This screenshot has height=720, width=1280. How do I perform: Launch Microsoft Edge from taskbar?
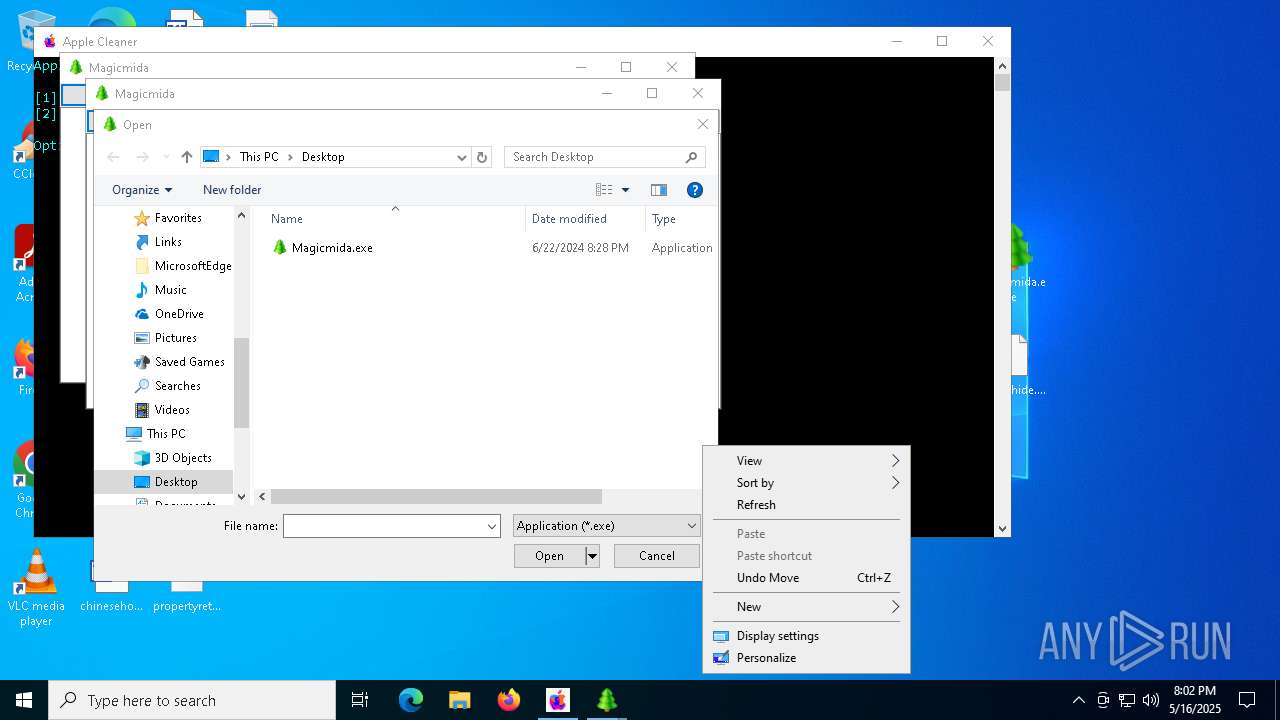click(x=411, y=700)
